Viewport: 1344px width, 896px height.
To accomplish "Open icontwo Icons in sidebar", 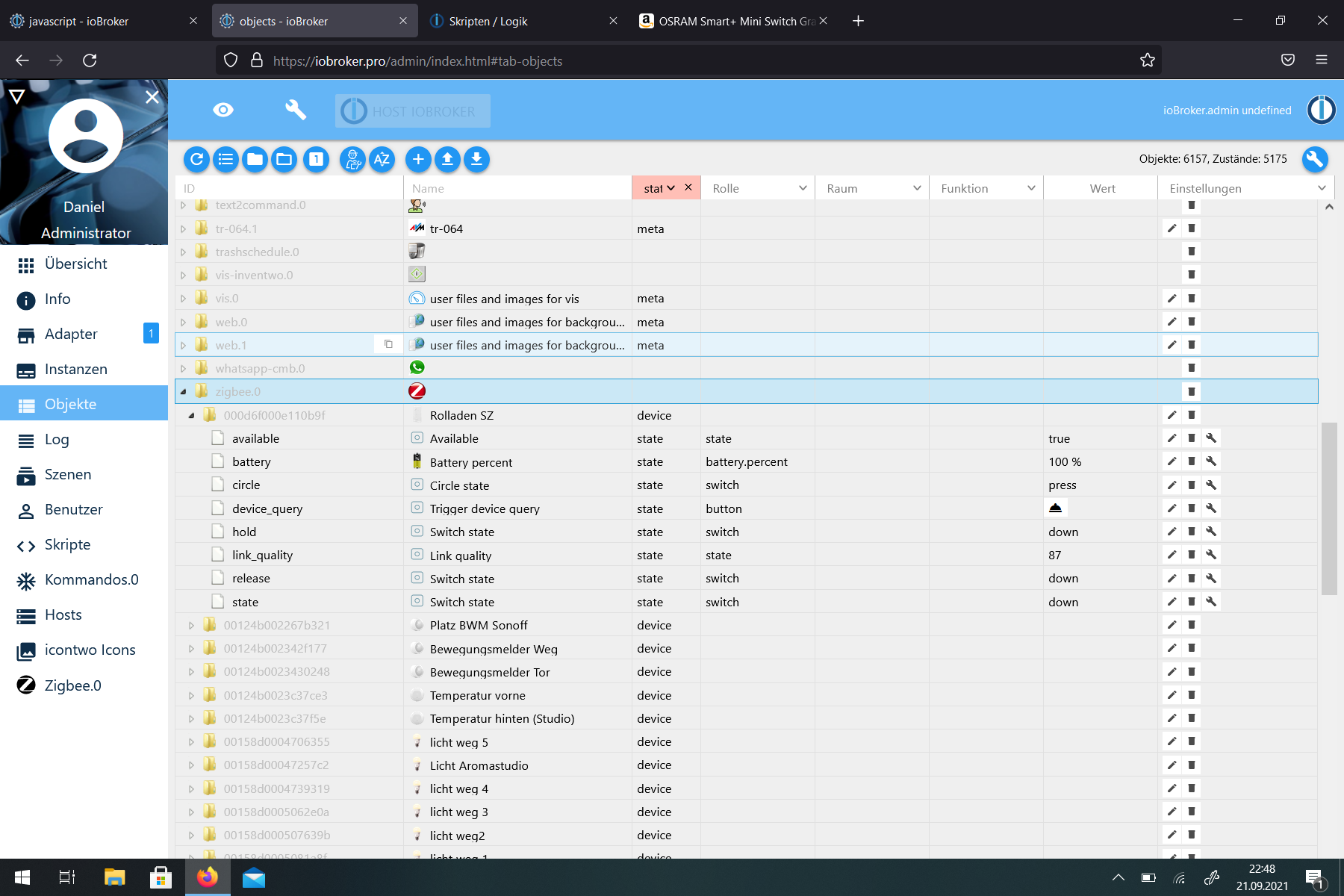I will [x=84, y=650].
